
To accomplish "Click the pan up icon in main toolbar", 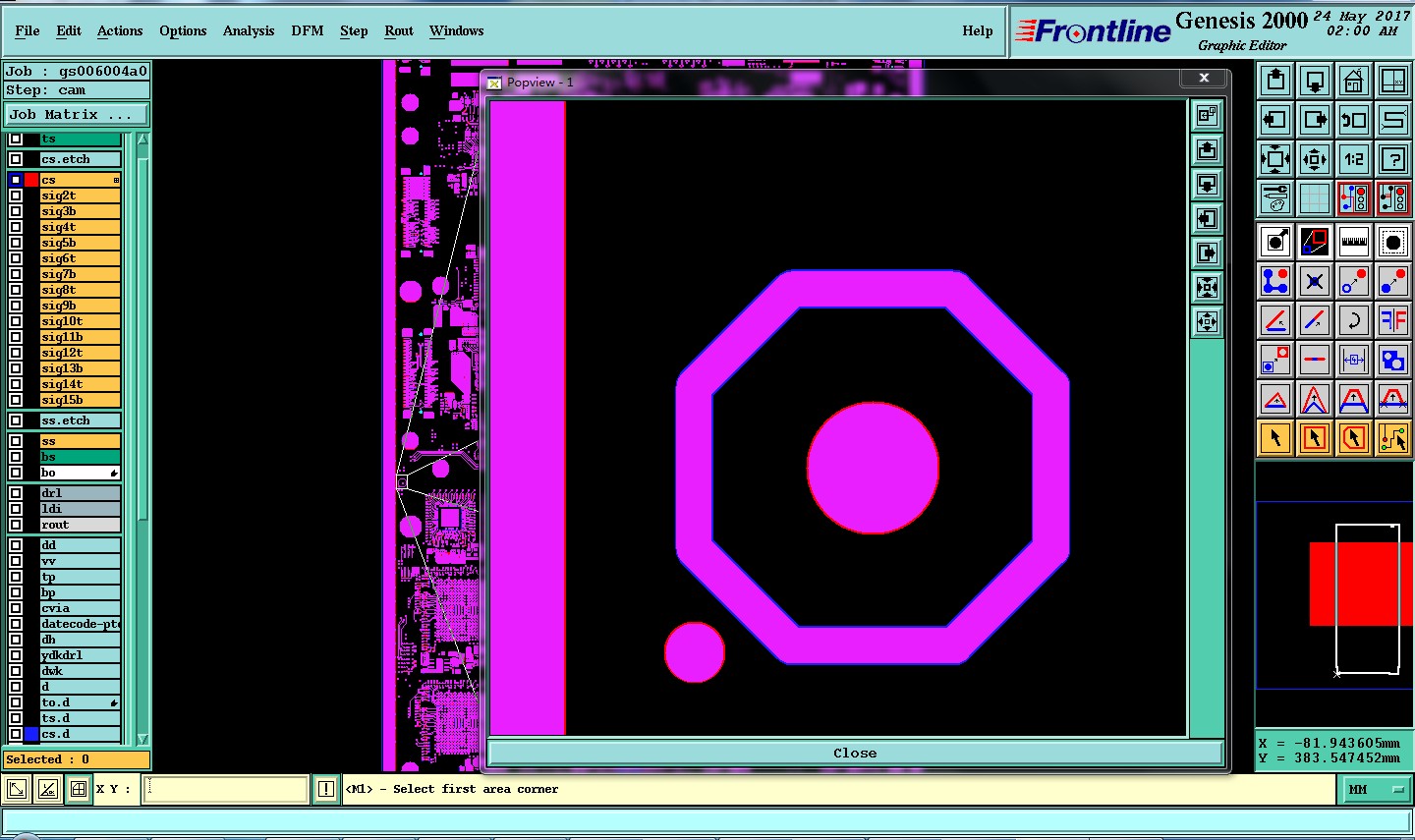I will tap(1275, 81).
